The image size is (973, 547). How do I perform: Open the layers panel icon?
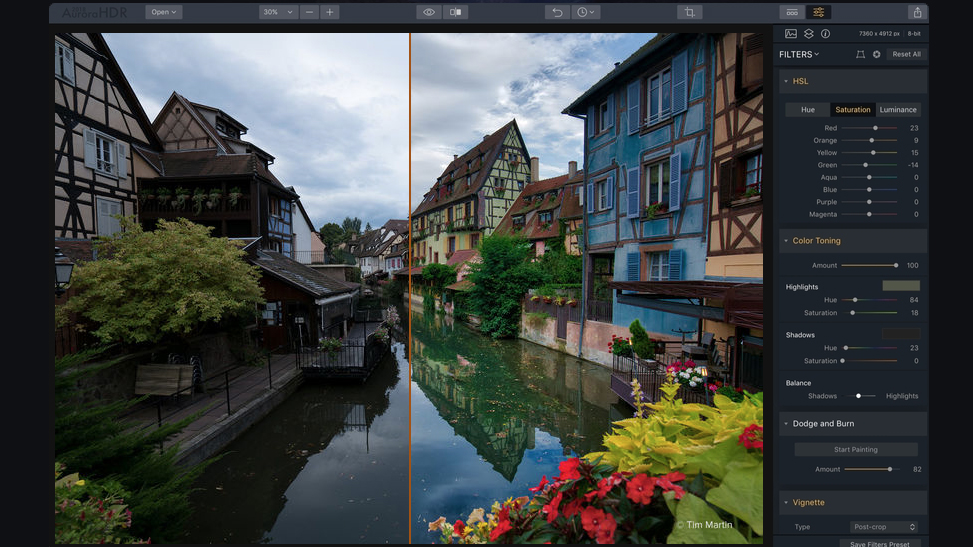808,34
